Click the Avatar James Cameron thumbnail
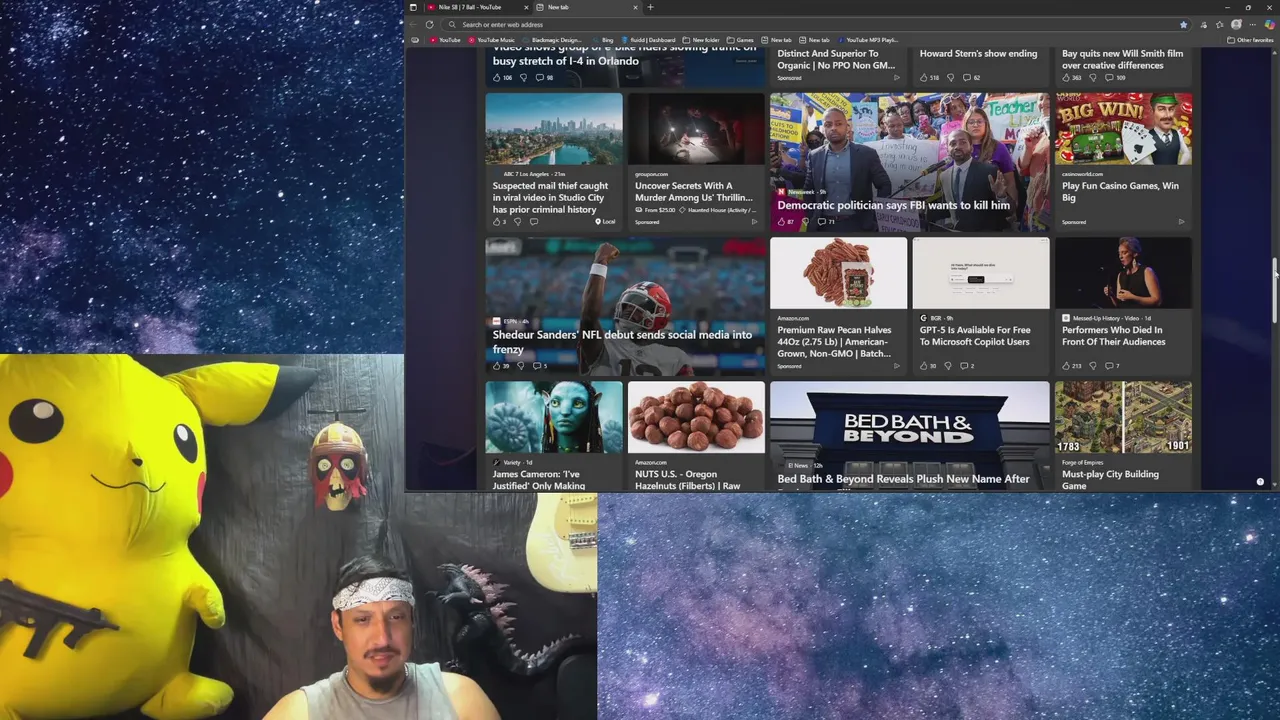This screenshot has height=720, width=1280. click(554, 417)
